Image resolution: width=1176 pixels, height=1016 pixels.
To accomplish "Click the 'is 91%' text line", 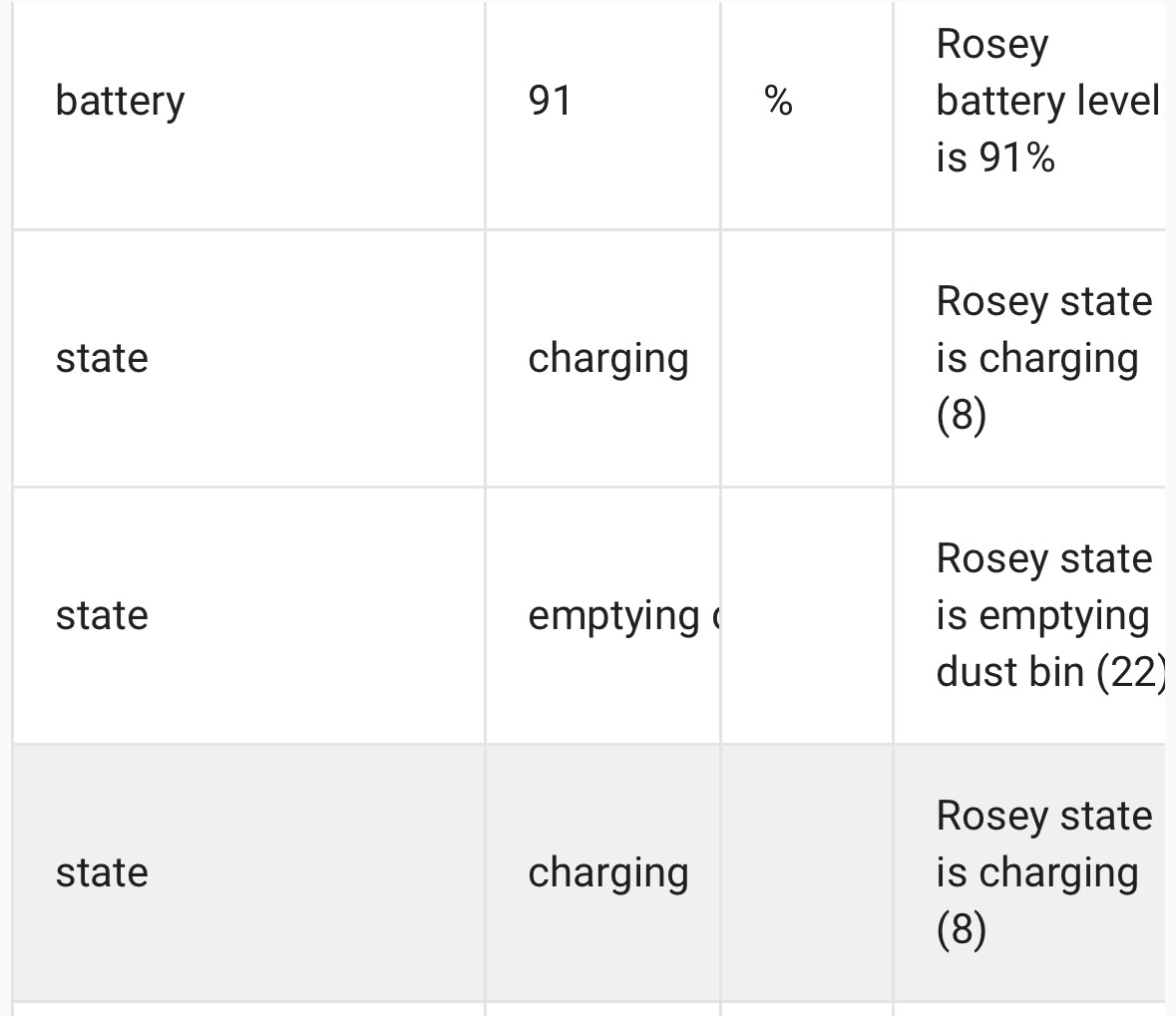I will tap(995, 158).
